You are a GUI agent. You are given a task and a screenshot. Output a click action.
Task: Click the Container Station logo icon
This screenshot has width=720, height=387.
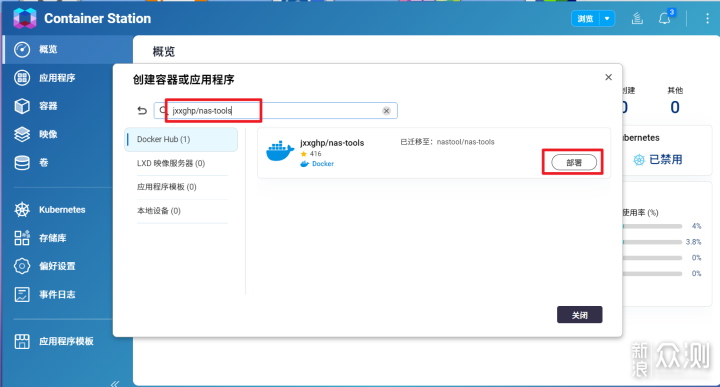(x=25, y=18)
